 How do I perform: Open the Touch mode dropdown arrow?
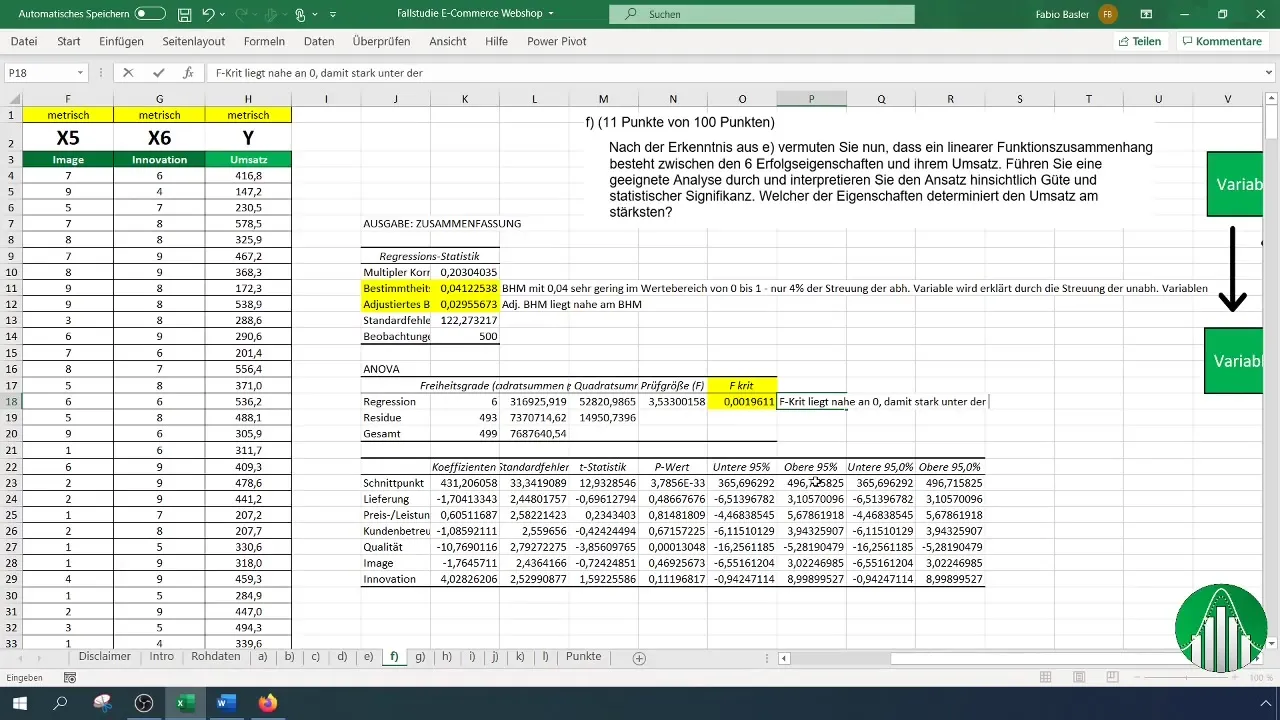[316, 15]
